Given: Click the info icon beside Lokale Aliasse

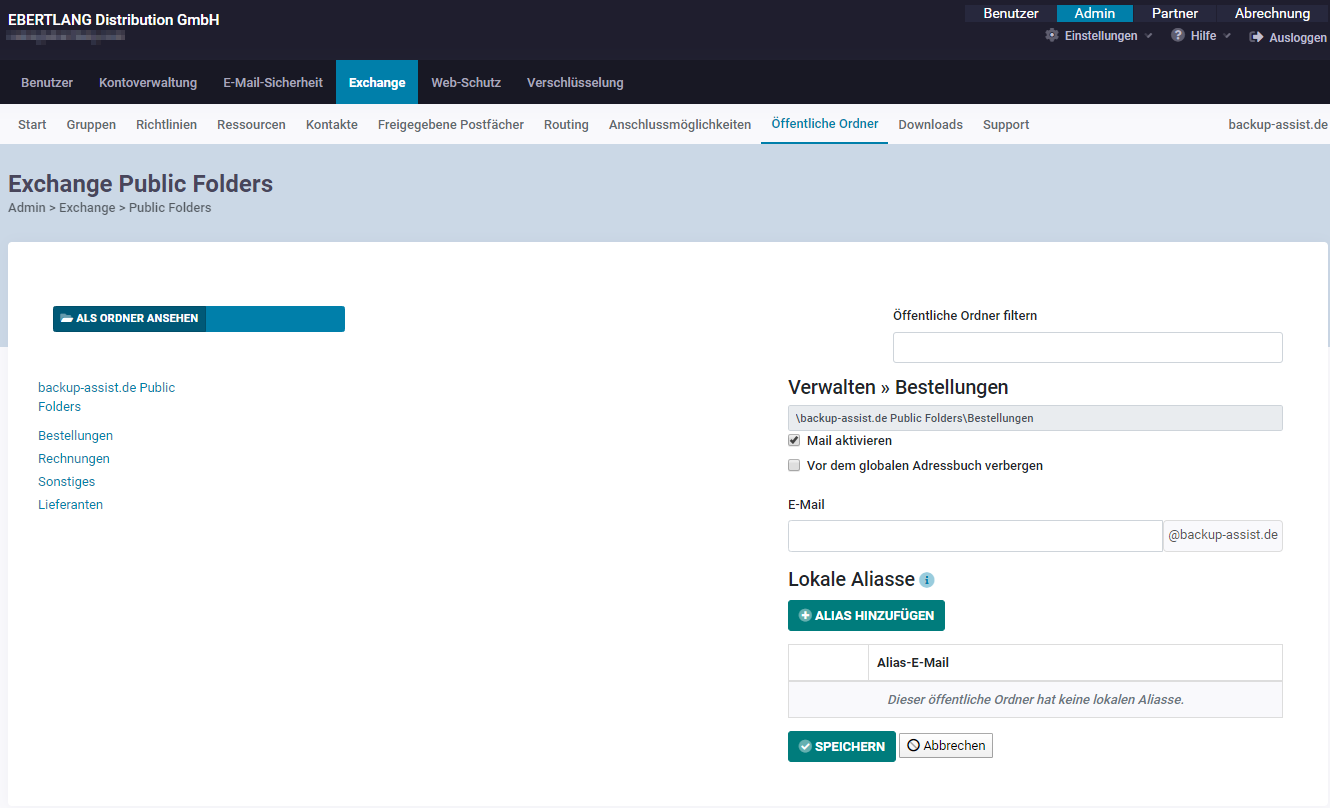Looking at the screenshot, I should click(x=927, y=580).
